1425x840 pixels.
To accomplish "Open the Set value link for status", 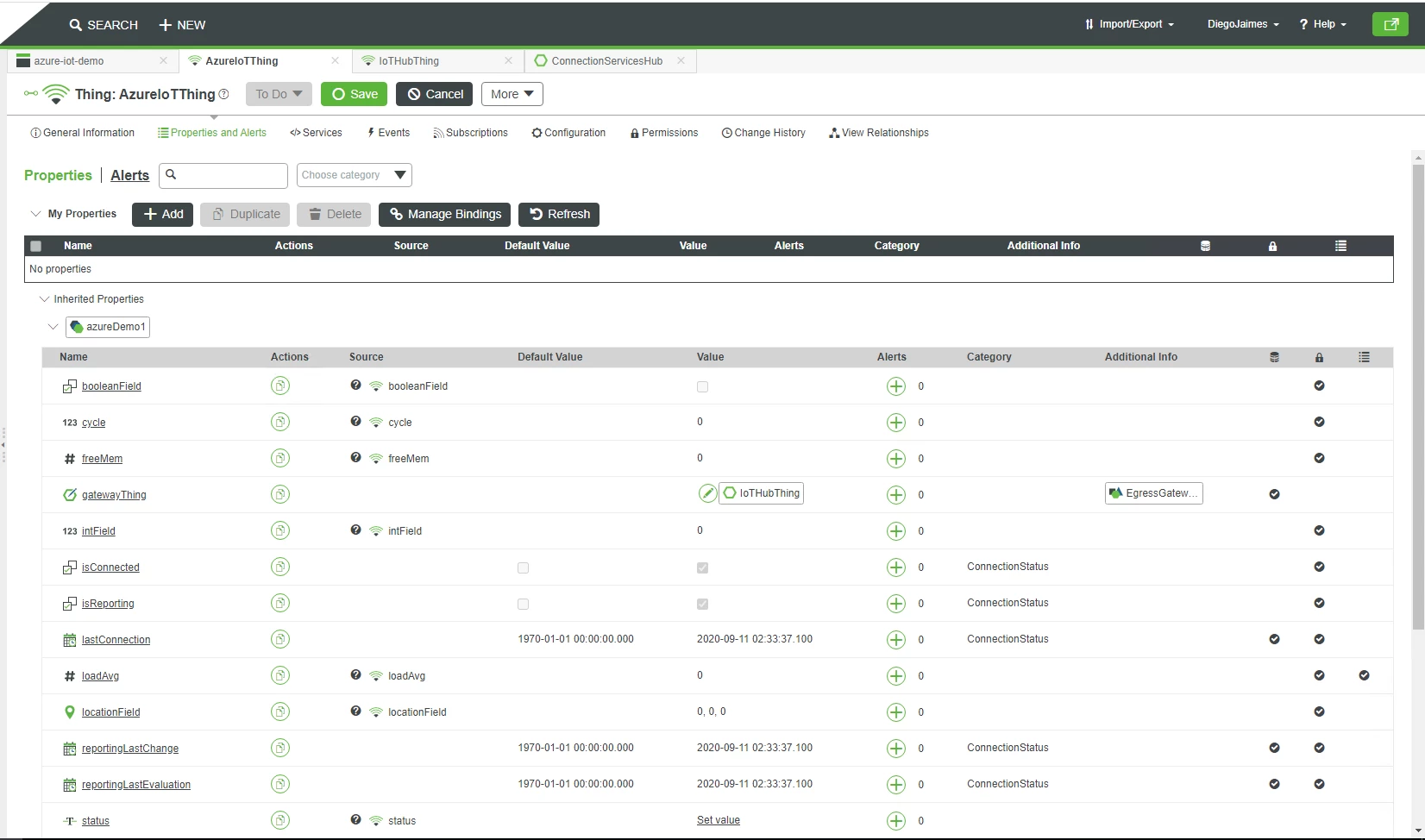I will point(719,820).
